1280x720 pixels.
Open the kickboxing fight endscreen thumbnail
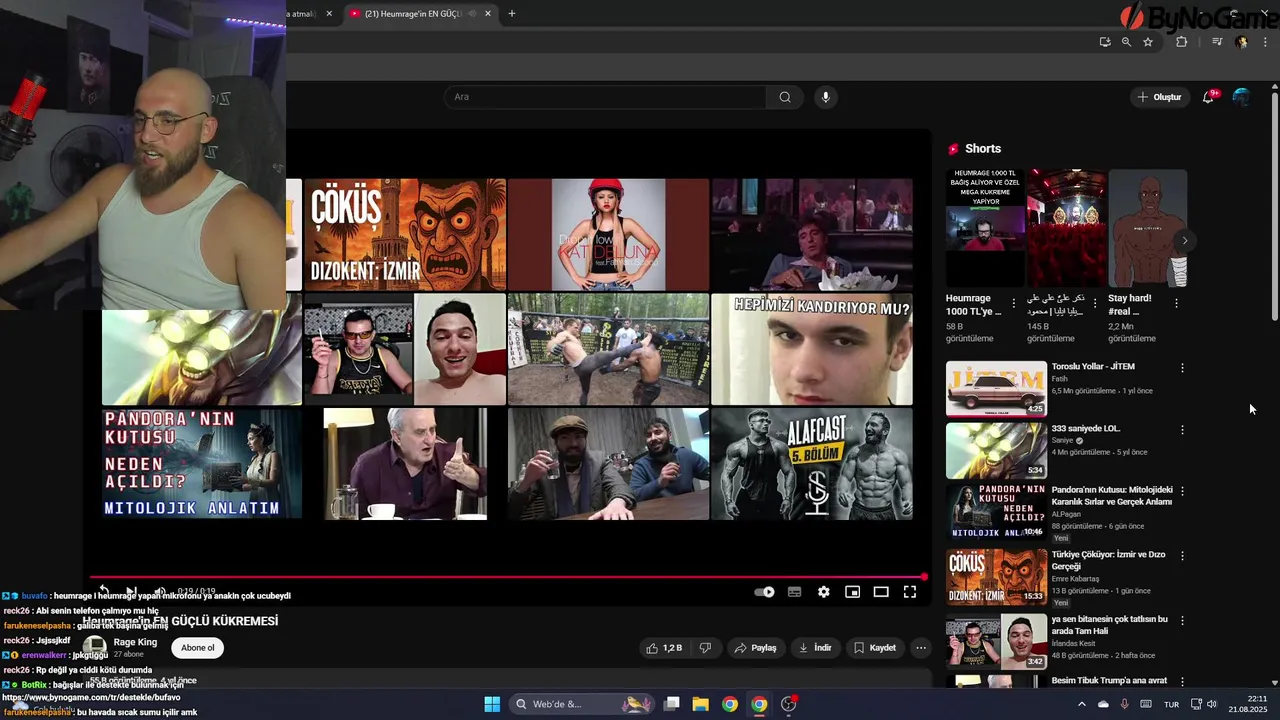(608, 349)
